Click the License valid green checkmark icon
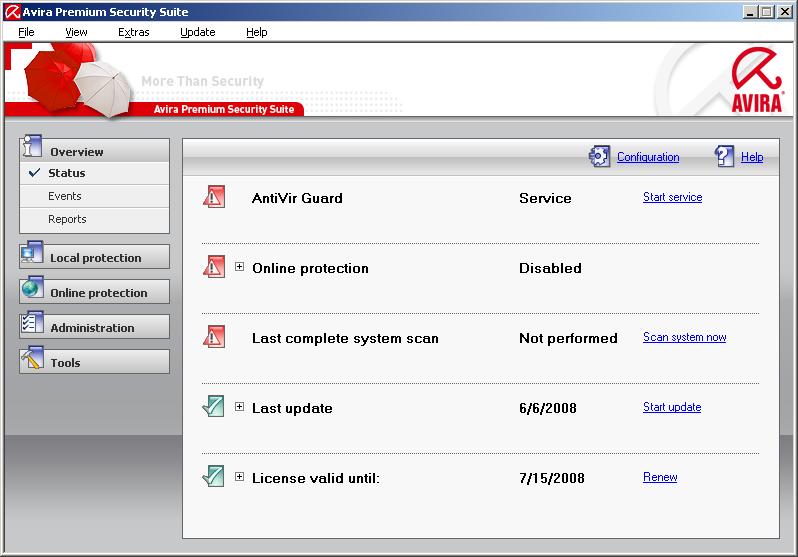This screenshot has width=798, height=557. pos(214,476)
